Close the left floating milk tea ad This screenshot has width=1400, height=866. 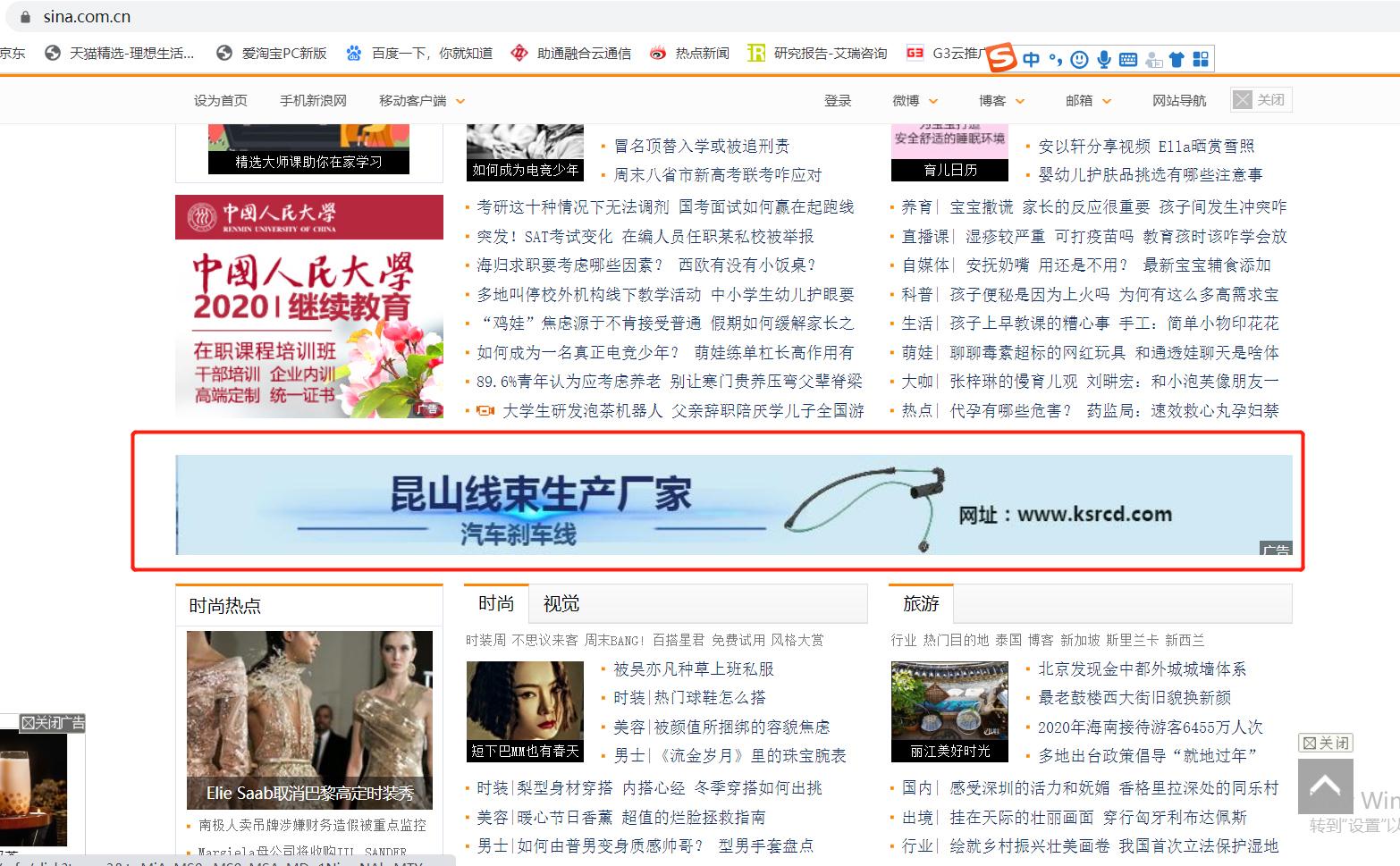53,722
